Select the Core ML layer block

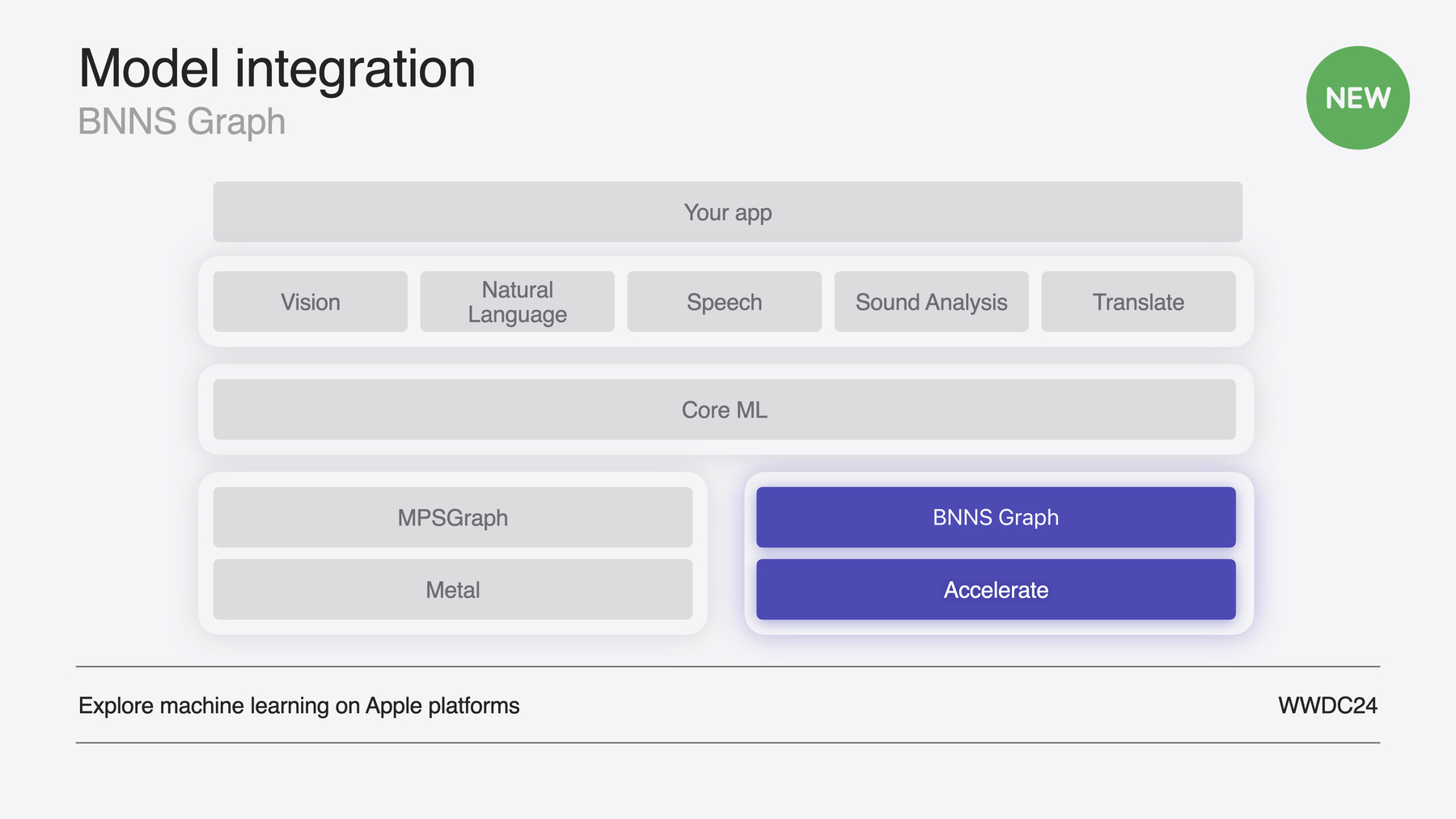(x=725, y=409)
